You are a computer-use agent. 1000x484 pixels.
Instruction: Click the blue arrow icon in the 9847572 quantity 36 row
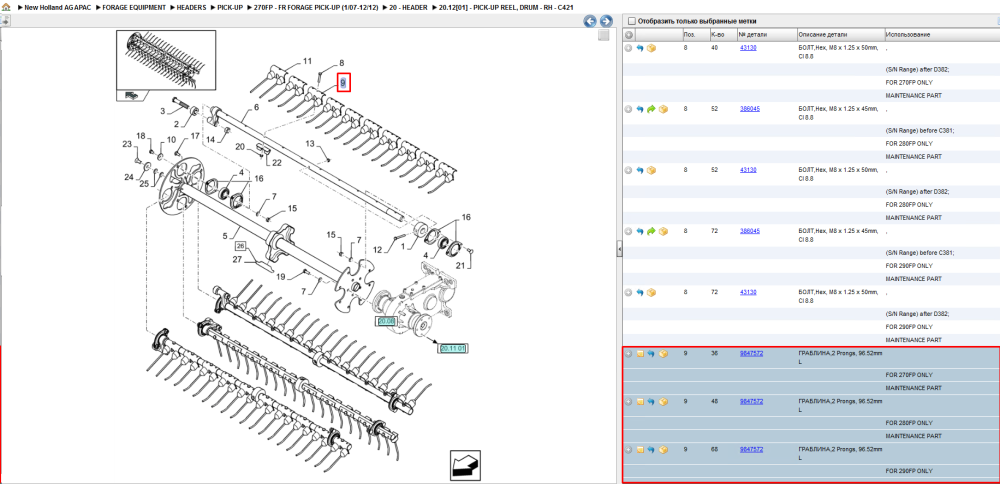click(651, 353)
